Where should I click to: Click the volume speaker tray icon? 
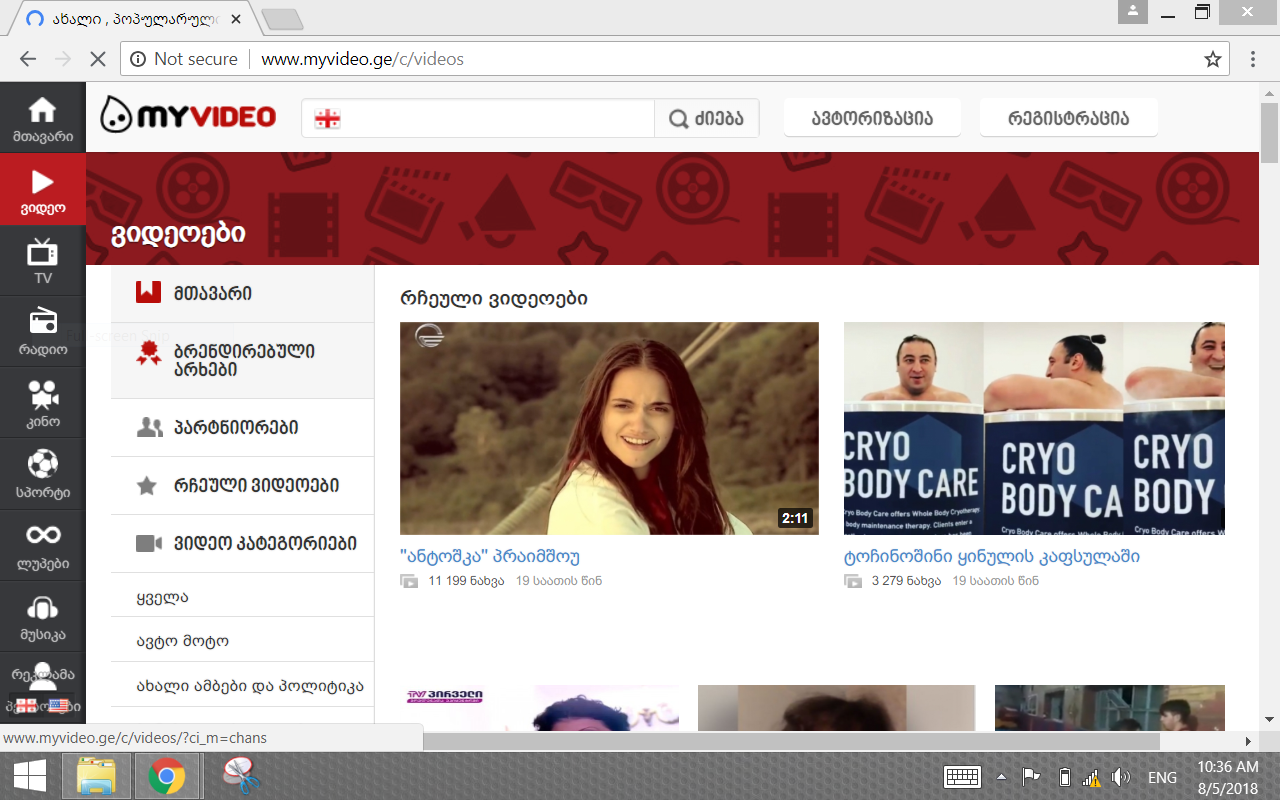point(1120,777)
